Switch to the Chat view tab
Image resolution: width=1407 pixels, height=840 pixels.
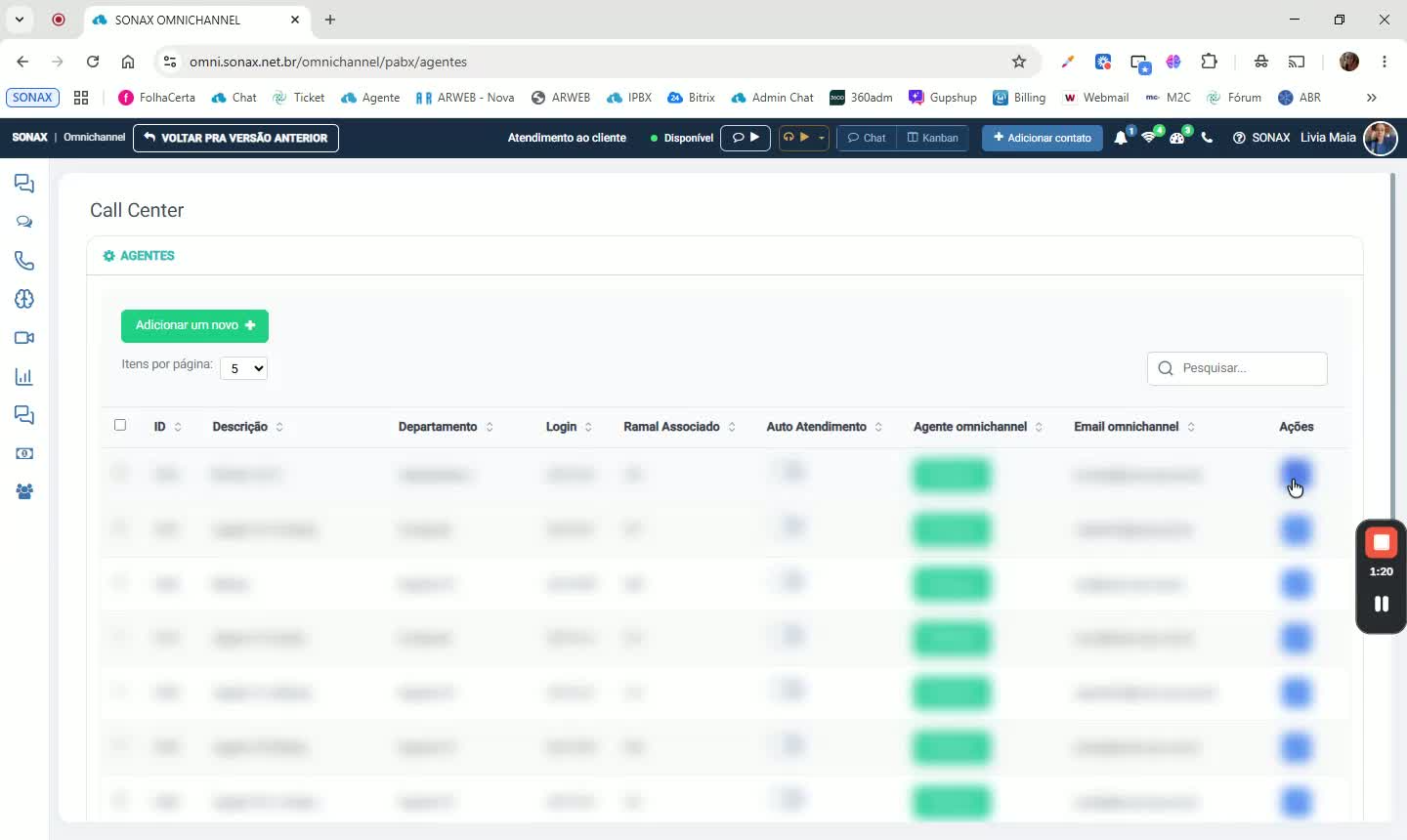(x=867, y=138)
